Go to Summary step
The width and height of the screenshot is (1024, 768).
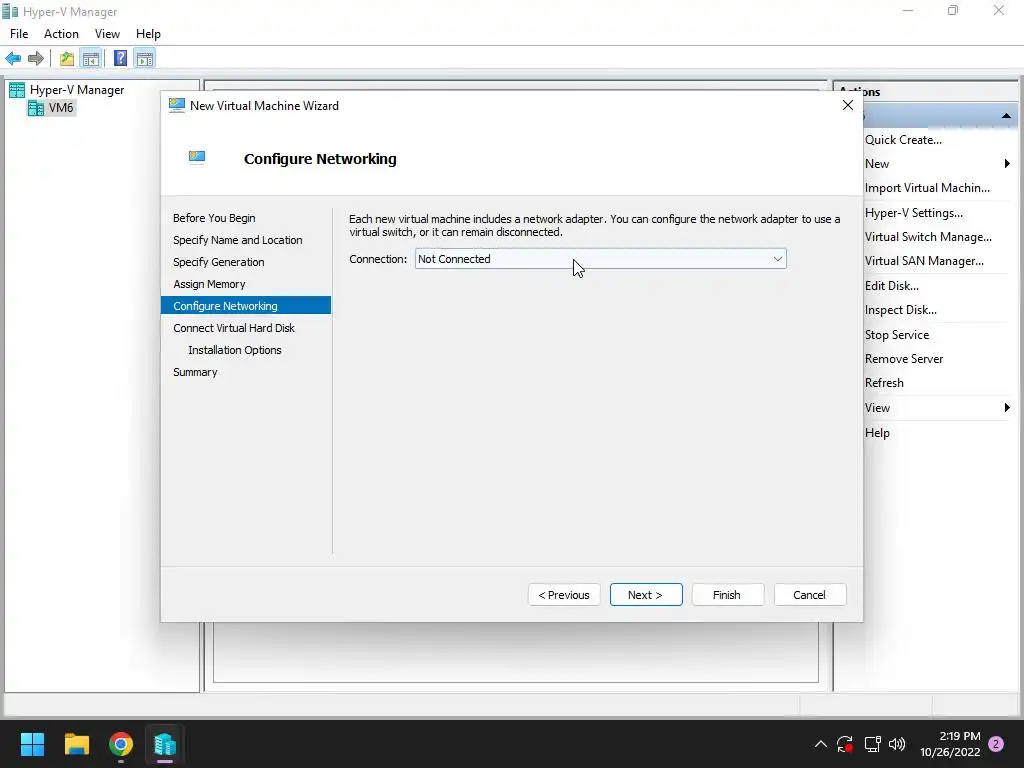tap(195, 372)
